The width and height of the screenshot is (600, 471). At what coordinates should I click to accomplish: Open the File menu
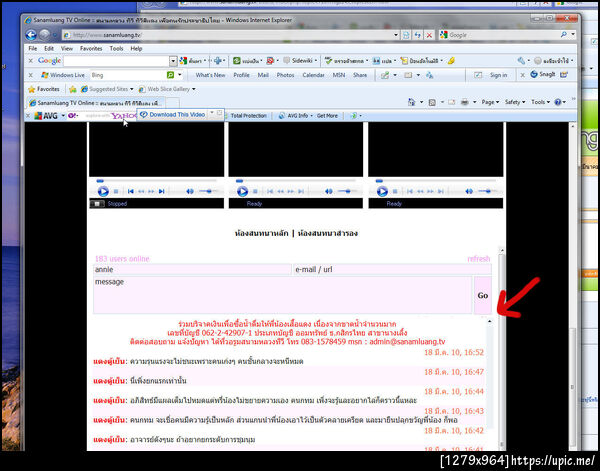click(x=33, y=49)
